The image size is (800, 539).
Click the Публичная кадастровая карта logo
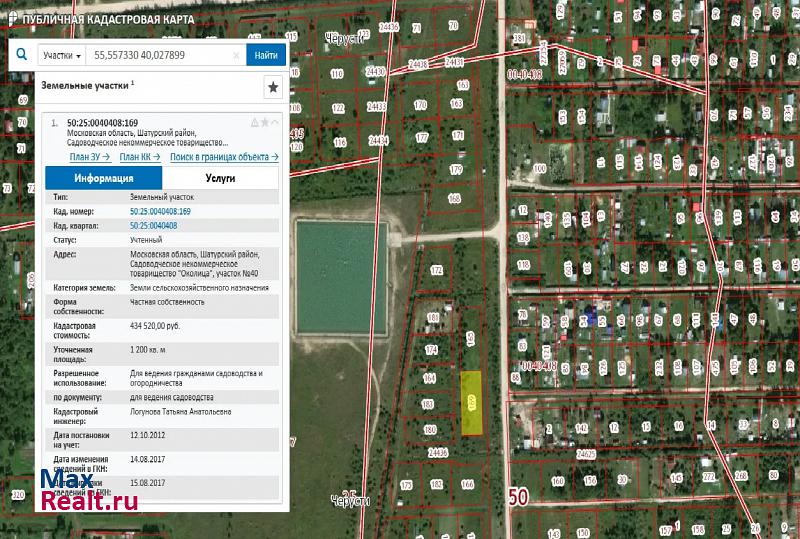[100, 20]
